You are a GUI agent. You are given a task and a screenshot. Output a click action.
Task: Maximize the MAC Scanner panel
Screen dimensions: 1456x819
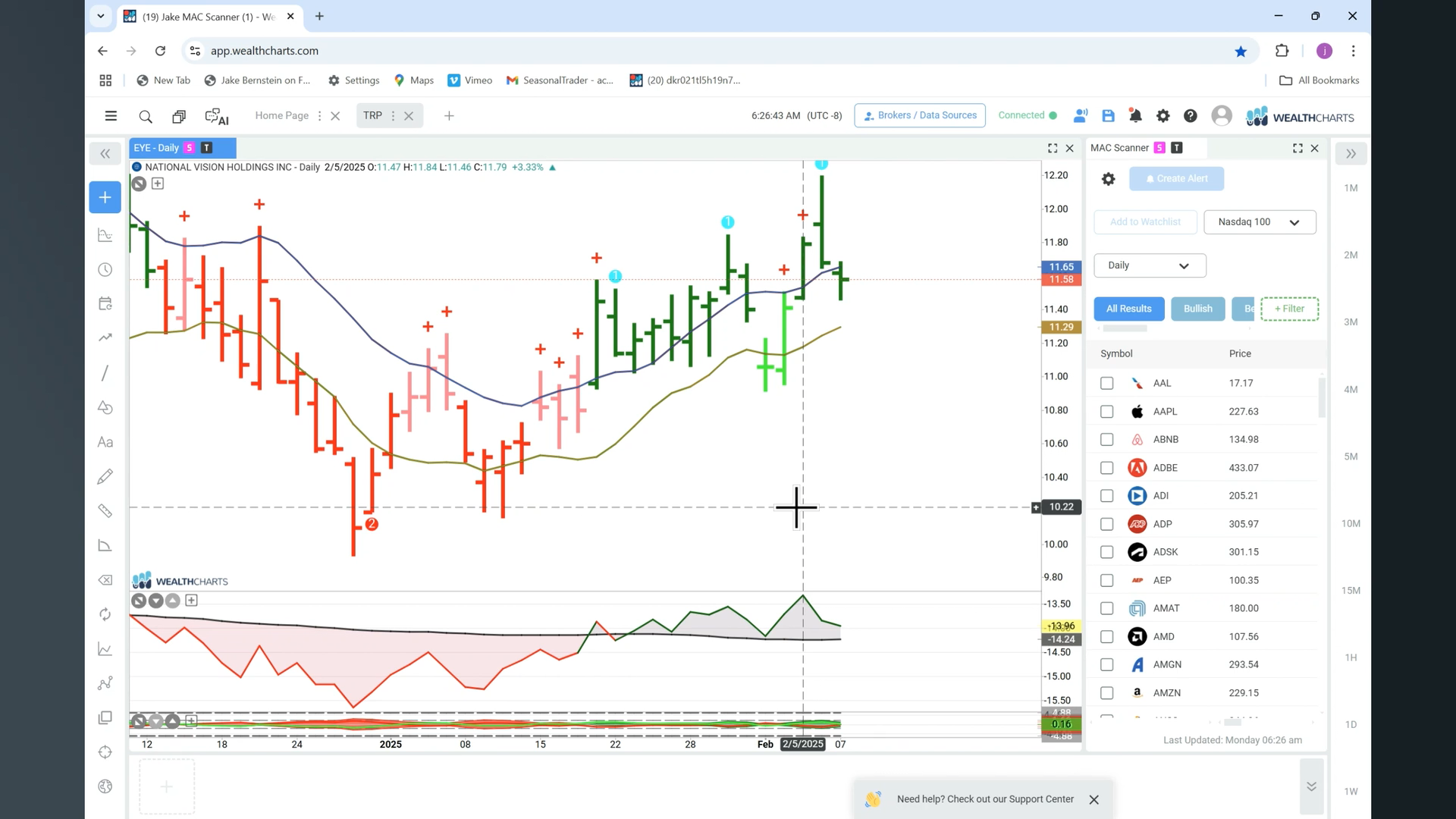(x=1298, y=149)
